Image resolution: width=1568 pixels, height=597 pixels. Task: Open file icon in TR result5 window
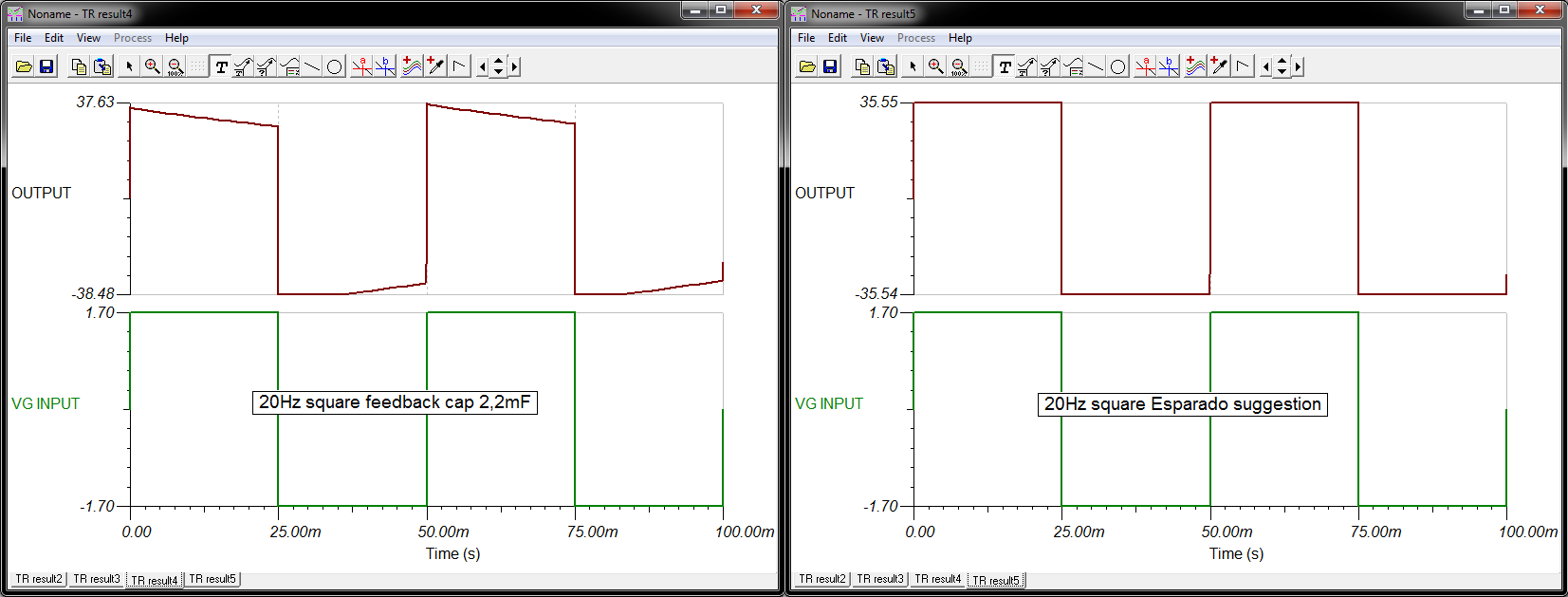[807, 66]
